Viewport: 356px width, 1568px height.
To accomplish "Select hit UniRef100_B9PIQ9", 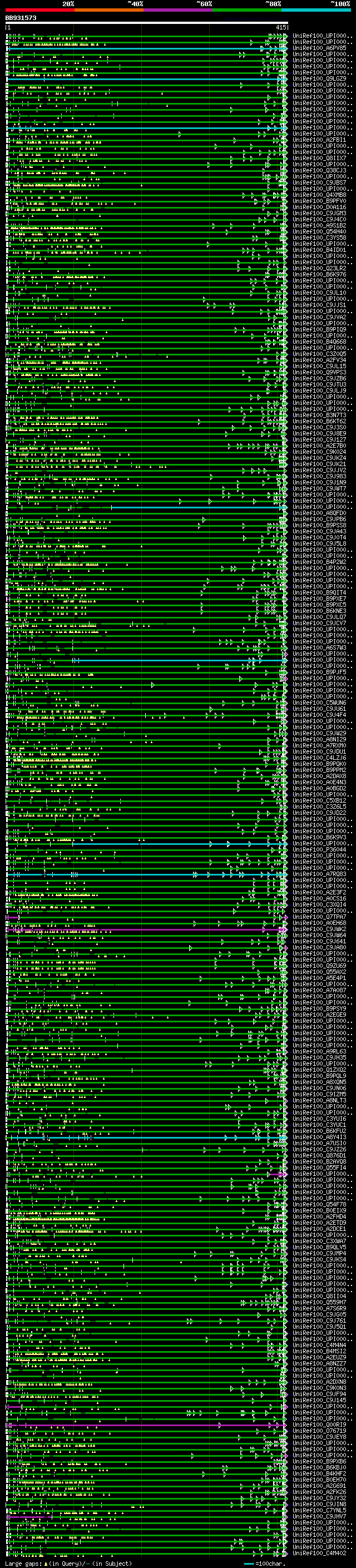I will [319, 329].
